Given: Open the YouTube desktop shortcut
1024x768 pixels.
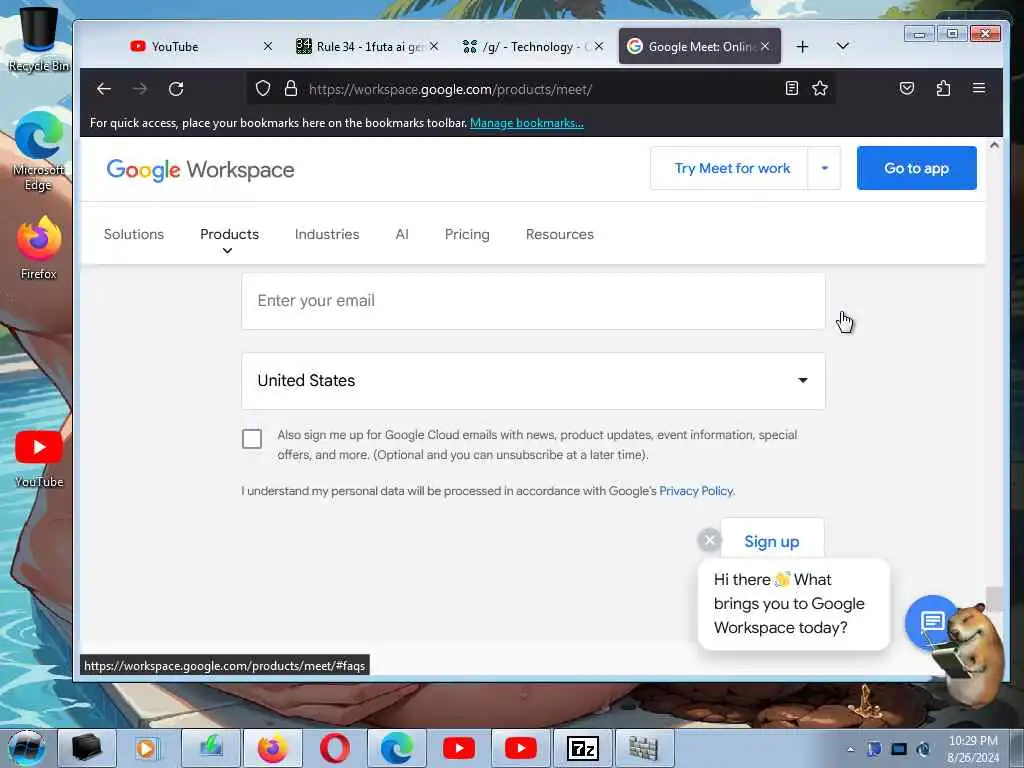Looking at the screenshot, I should coord(39,459).
